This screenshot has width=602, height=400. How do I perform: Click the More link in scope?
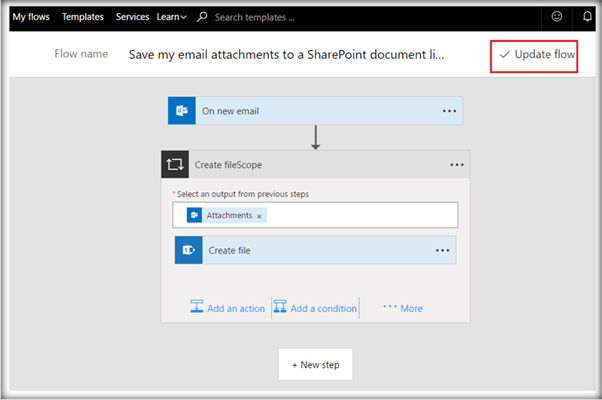(x=403, y=308)
